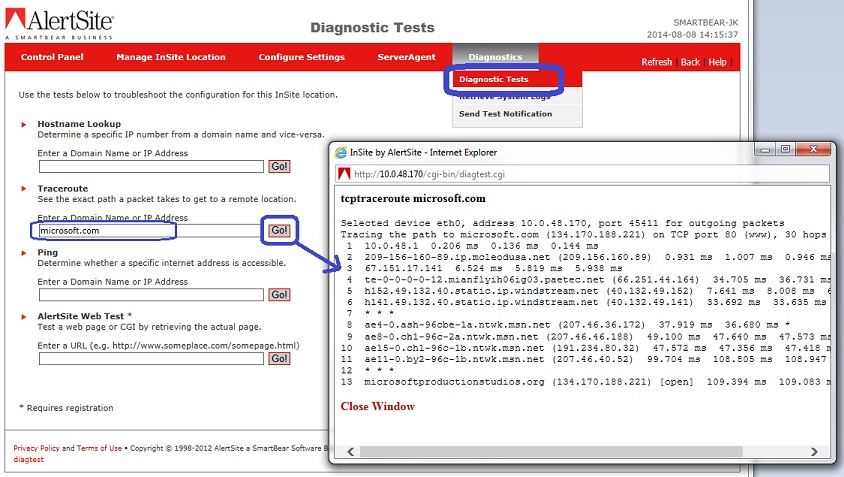Click Go! for Hostname Lookup
844x477 pixels.
[x=279, y=166]
